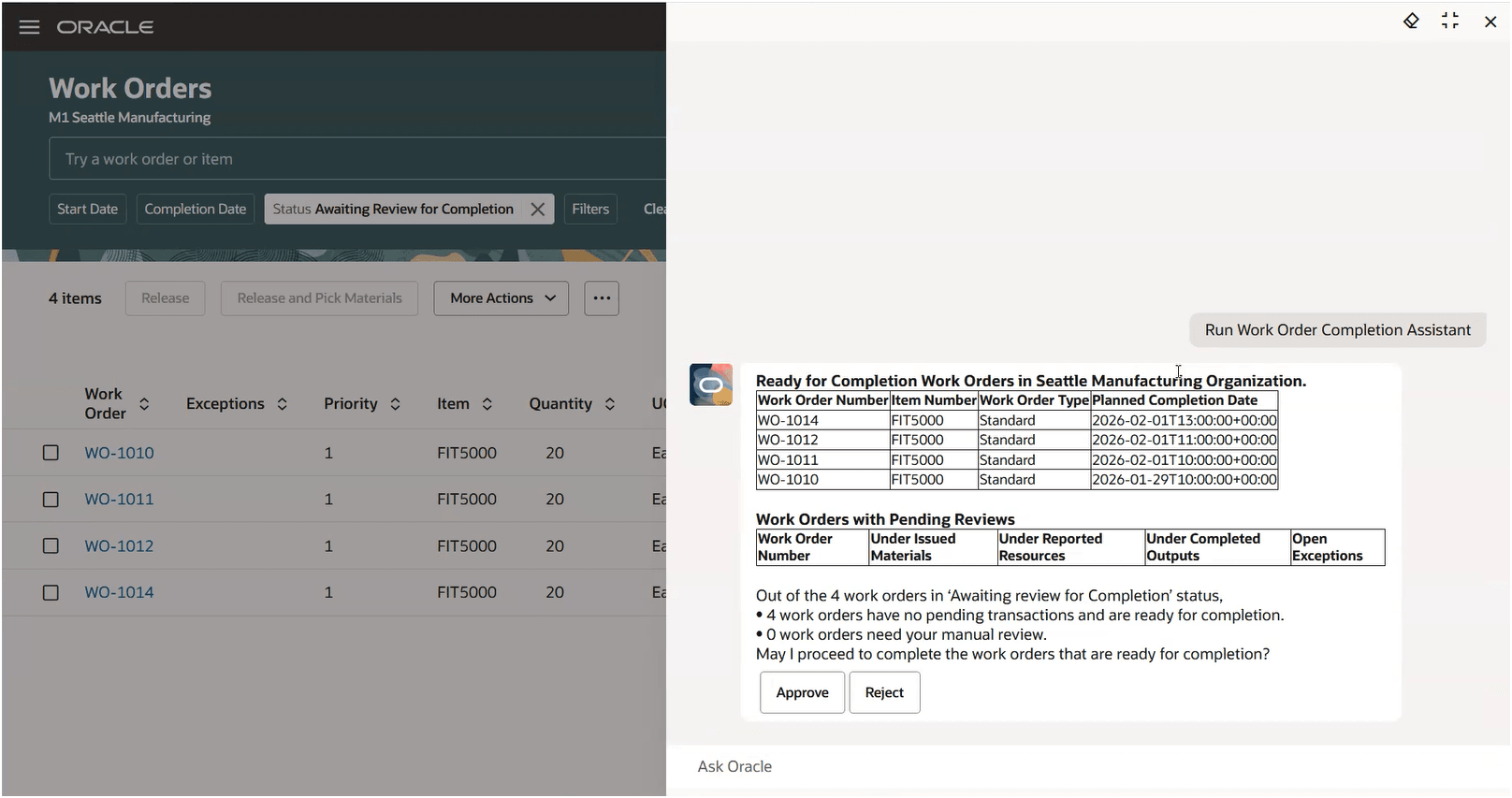Click the priority 1 in the WO-1011 list row
1512x798 pixels.
click(328, 500)
